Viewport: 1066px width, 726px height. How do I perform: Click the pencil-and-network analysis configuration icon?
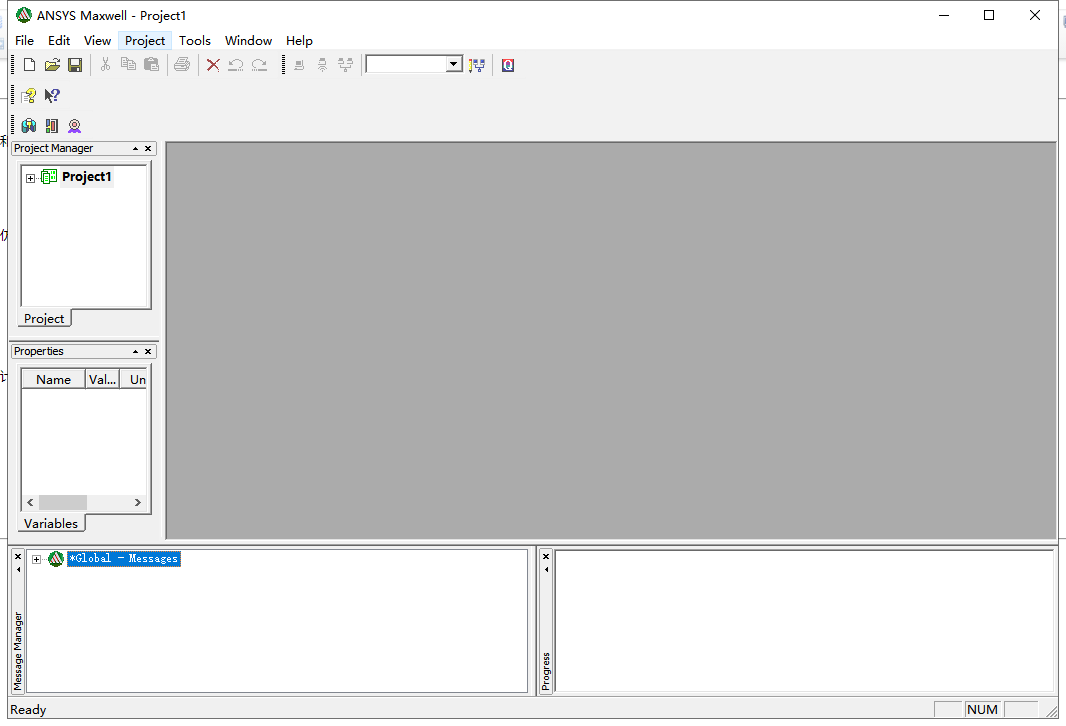(x=476, y=64)
